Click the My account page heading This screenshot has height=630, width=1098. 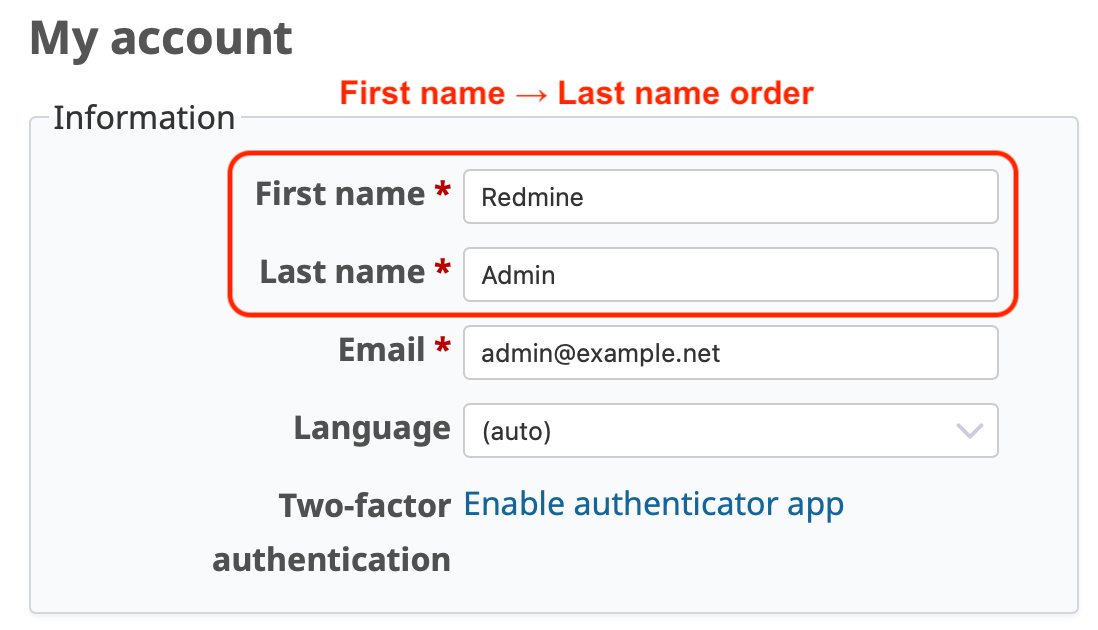pos(161,38)
